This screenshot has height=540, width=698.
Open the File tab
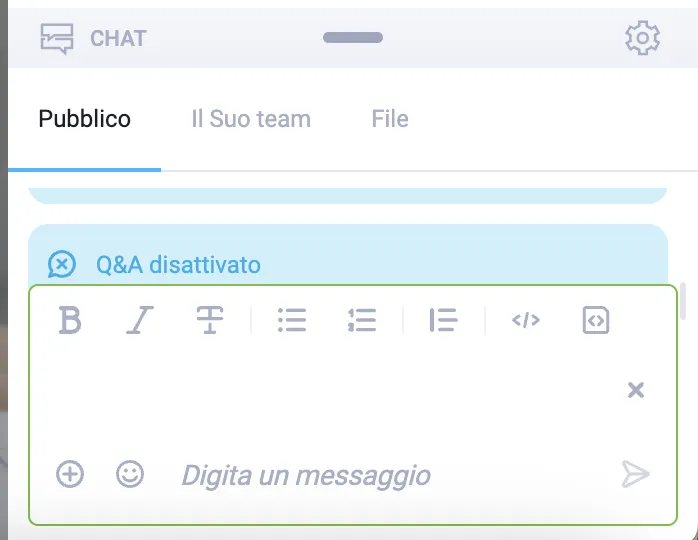click(390, 119)
